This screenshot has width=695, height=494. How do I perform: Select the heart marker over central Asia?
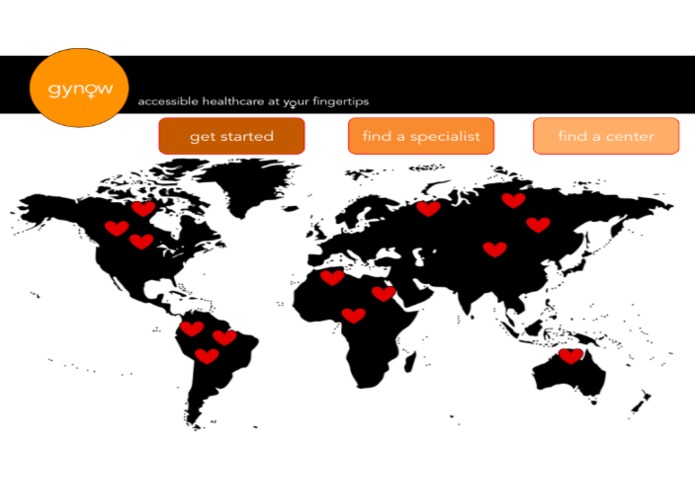point(495,249)
